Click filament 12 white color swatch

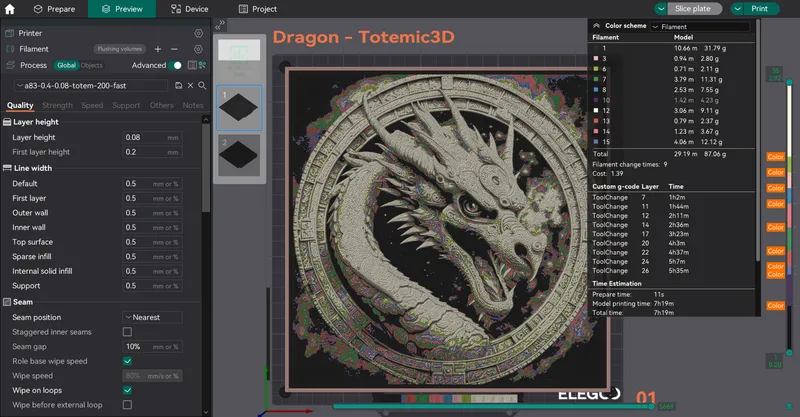pos(595,110)
